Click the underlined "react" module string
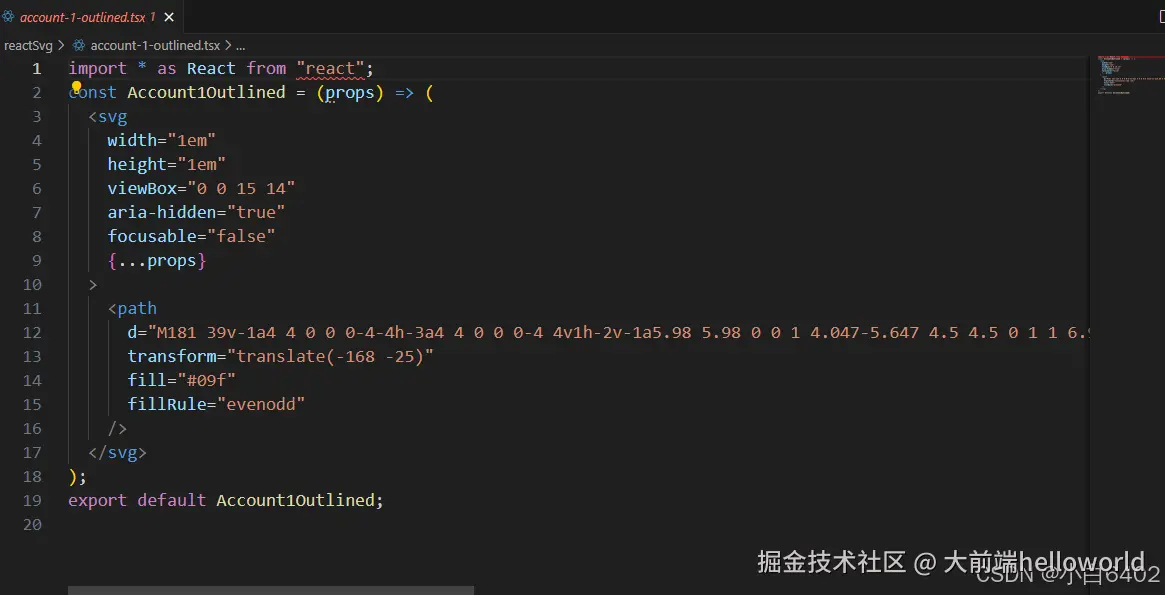 point(330,68)
